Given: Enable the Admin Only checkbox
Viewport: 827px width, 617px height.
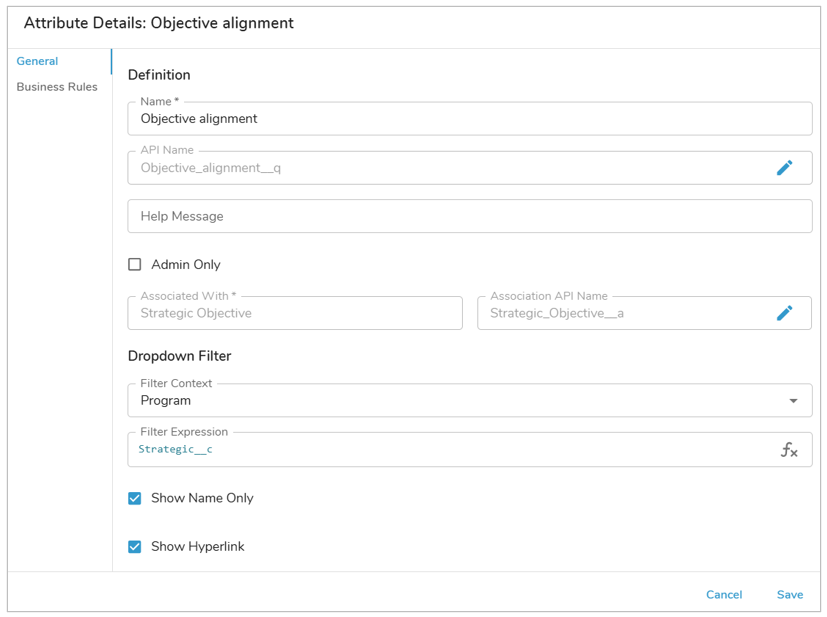Looking at the screenshot, I should [x=135, y=265].
